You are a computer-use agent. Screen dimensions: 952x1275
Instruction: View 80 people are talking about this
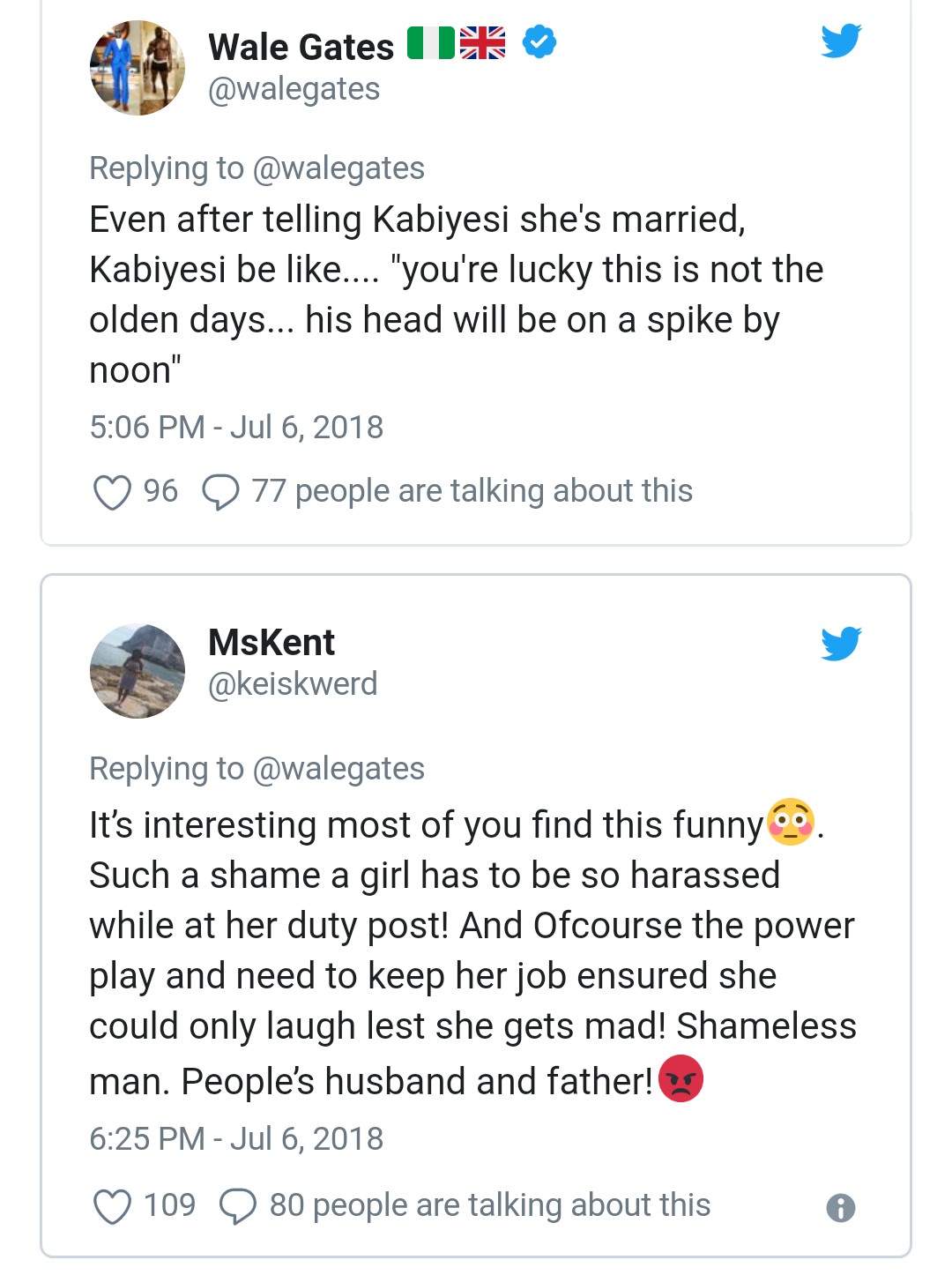(x=490, y=1205)
